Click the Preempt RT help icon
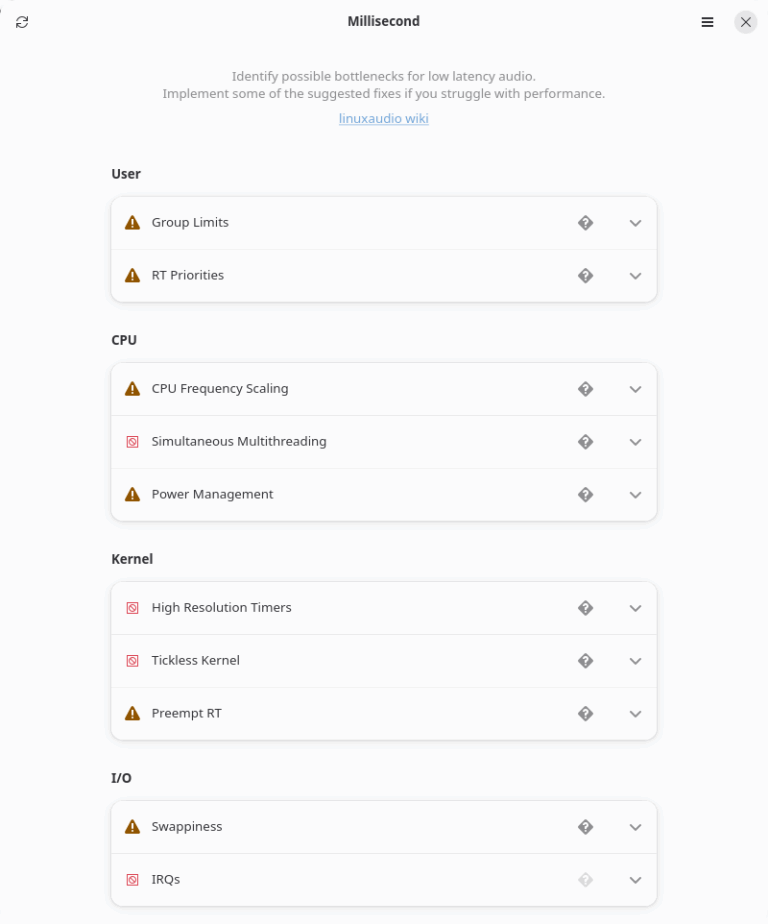Viewport: 768px width, 924px height. coord(586,714)
